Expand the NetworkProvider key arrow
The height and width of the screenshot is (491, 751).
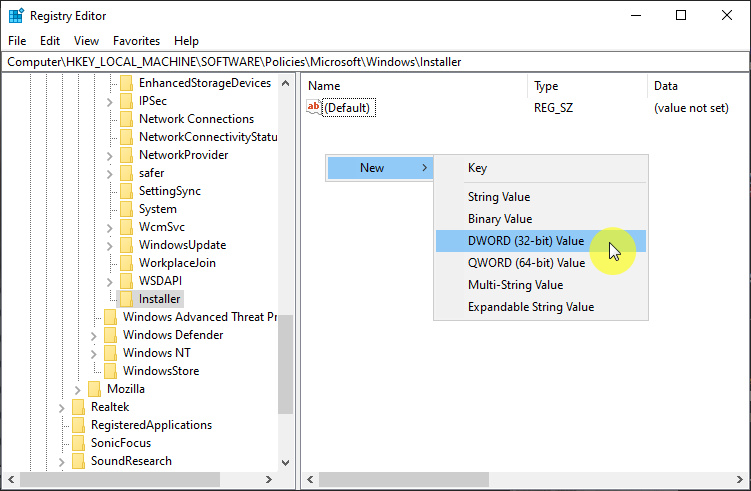tap(110, 155)
